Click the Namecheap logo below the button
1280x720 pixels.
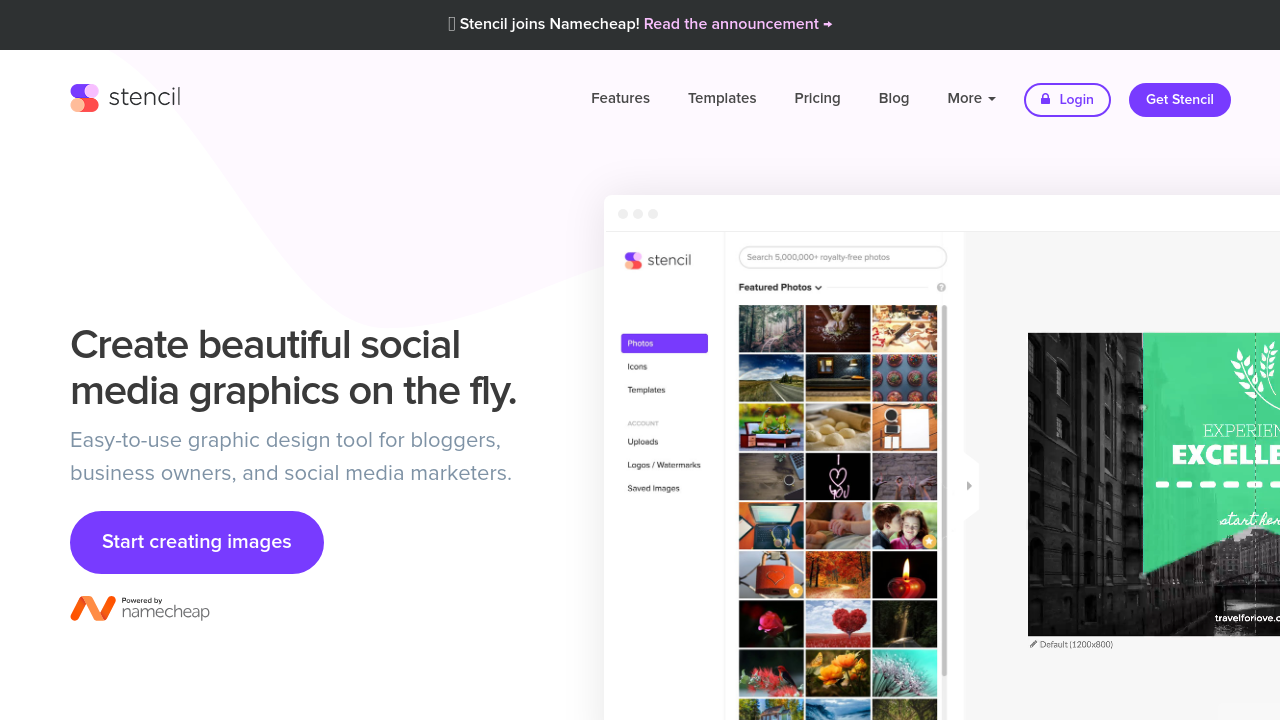pos(140,608)
